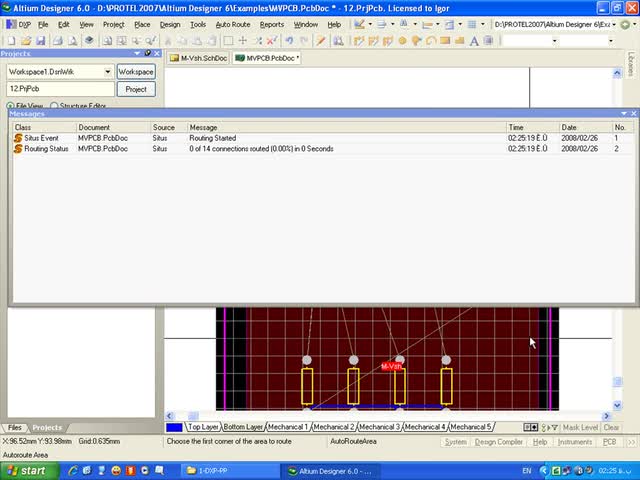The width and height of the screenshot is (640, 480).
Task: Click the horizontal scrollbar thumb of PCB view
Action: 193,416
